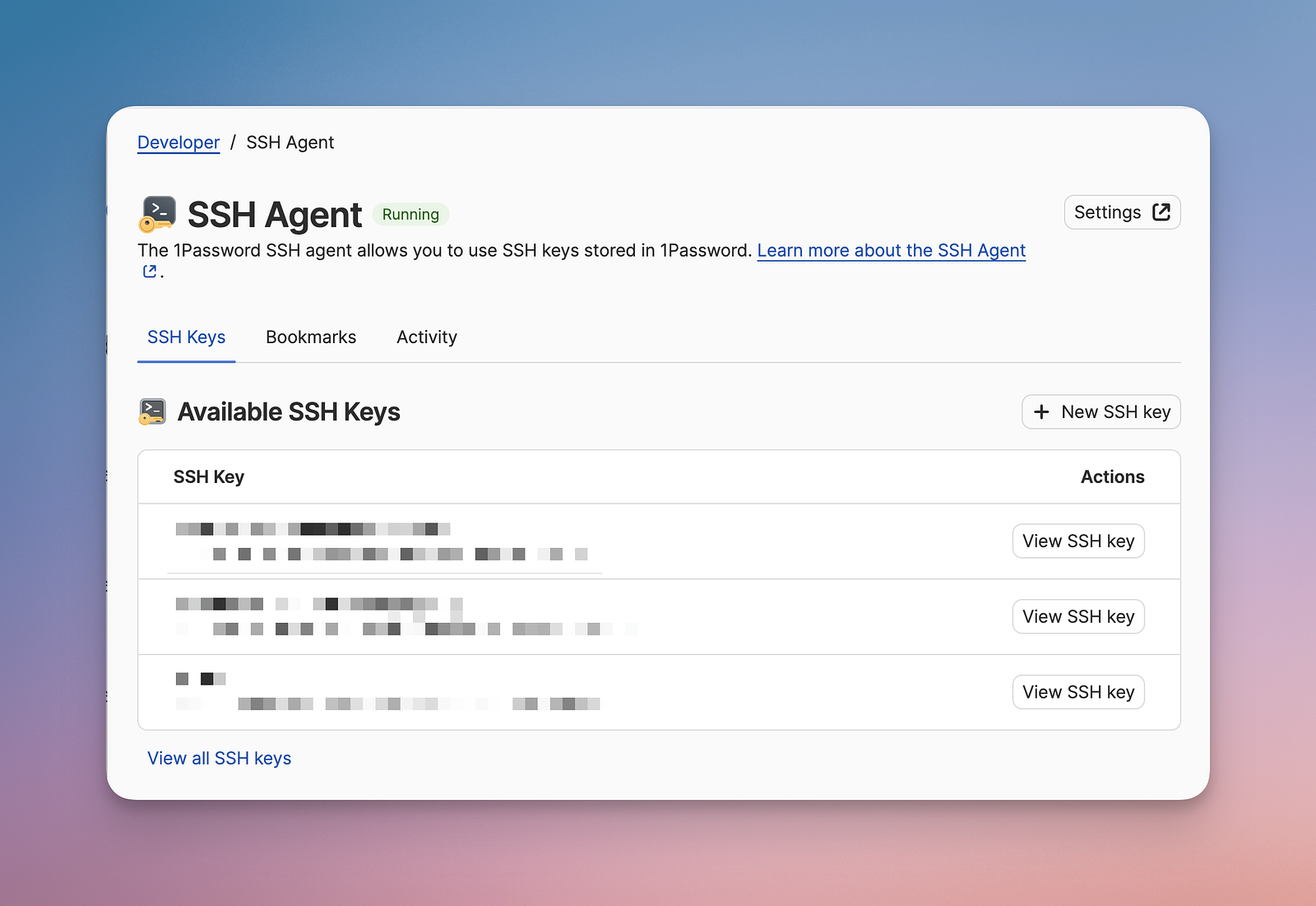Click the small external link icon after Learn more
The height and width of the screenshot is (906, 1316).
tap(150, 272)
